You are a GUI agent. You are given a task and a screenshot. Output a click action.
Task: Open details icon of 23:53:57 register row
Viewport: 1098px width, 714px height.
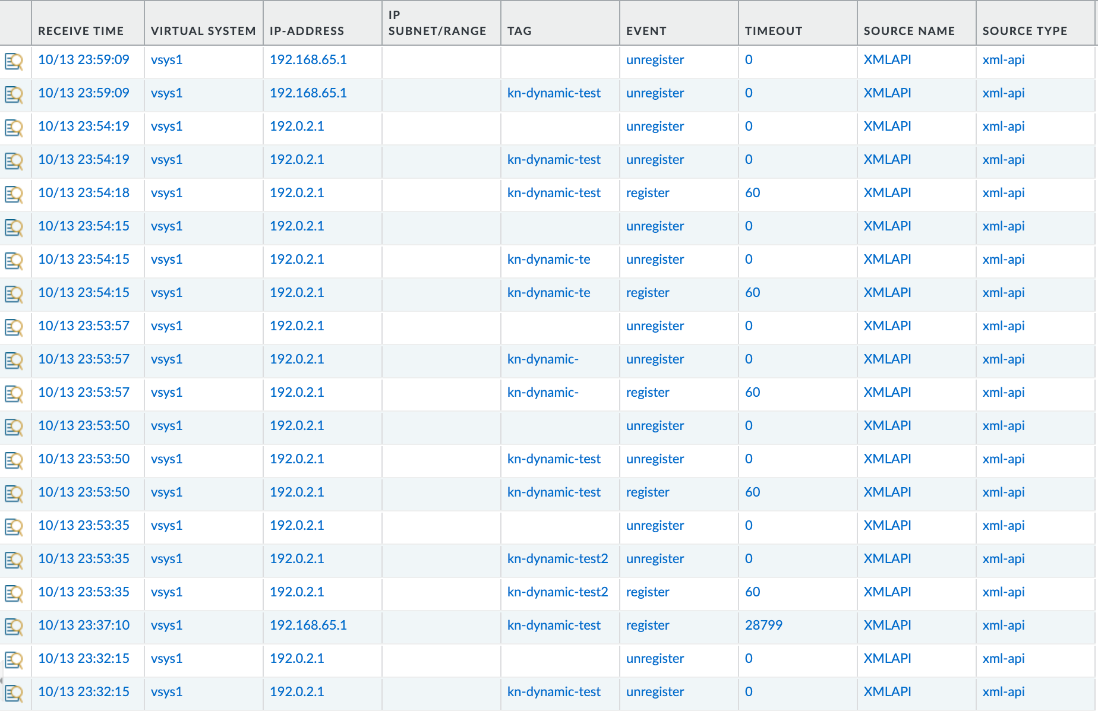[14, 393]
